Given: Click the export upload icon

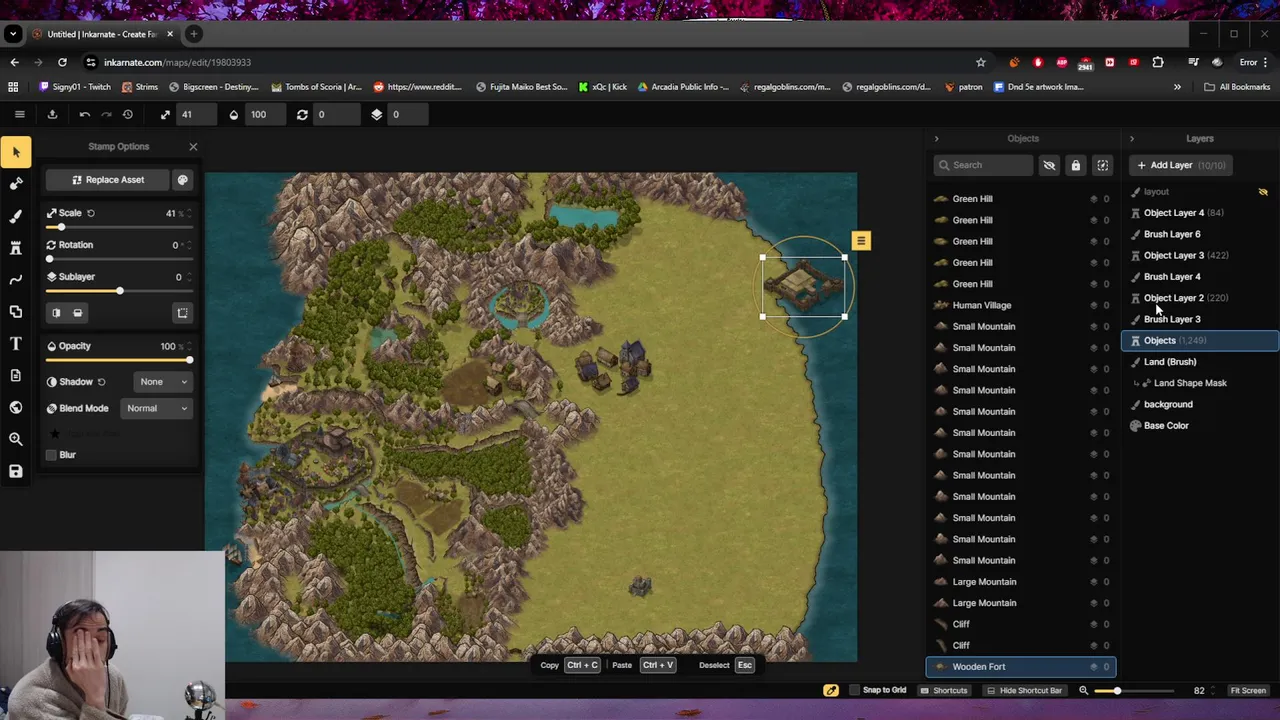Looking at the screenshot, I should (x=52, y=114).
